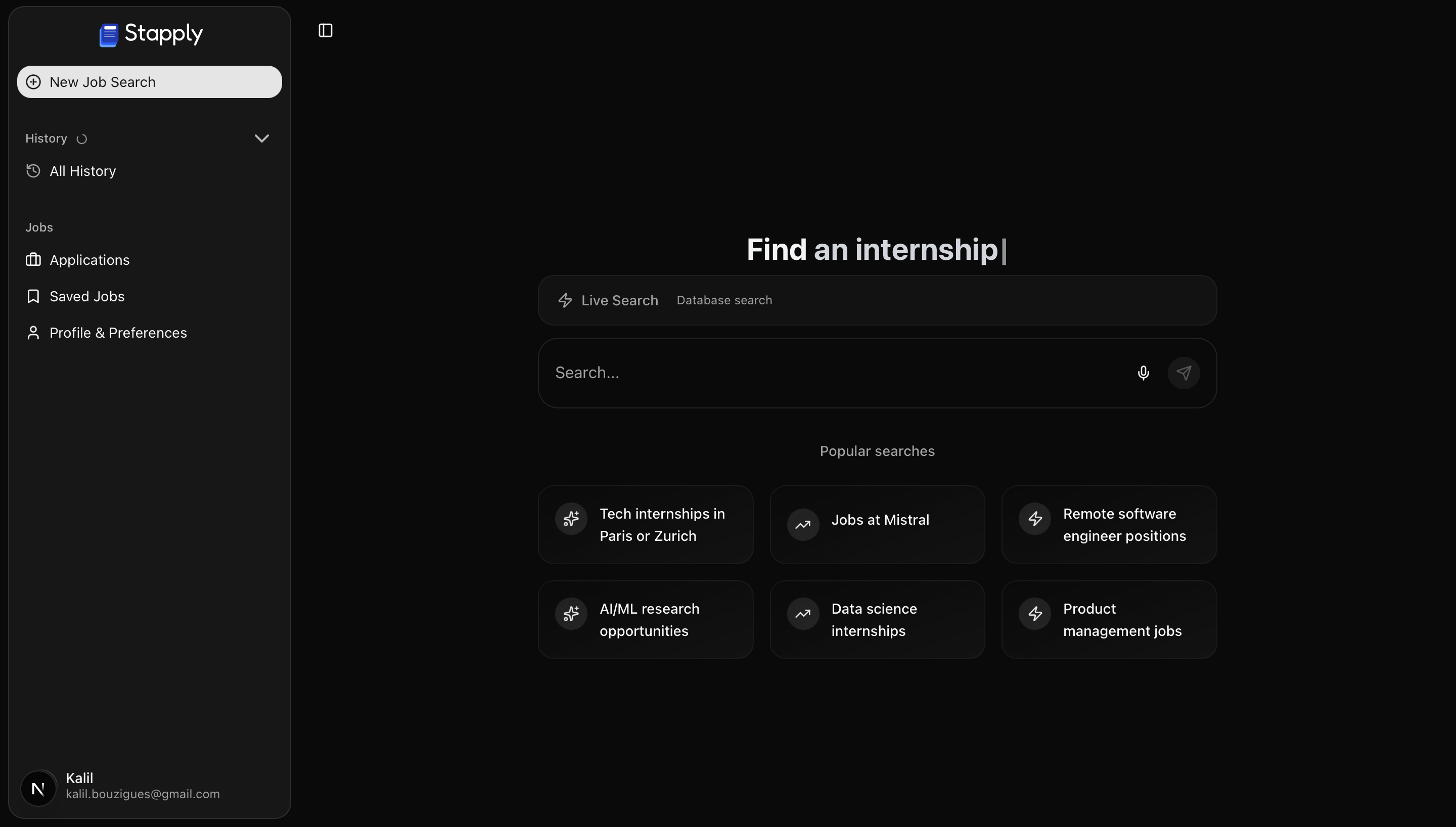Click the Live Search lightning icon

point(565,300)
